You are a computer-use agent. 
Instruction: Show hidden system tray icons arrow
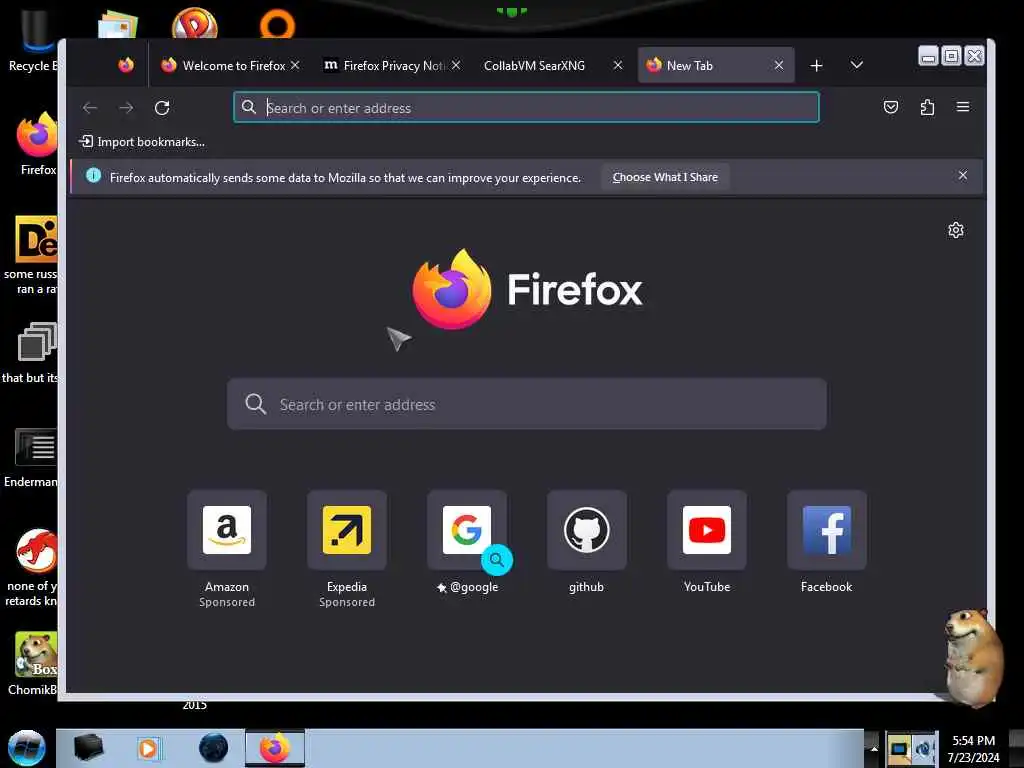(874, 748)
